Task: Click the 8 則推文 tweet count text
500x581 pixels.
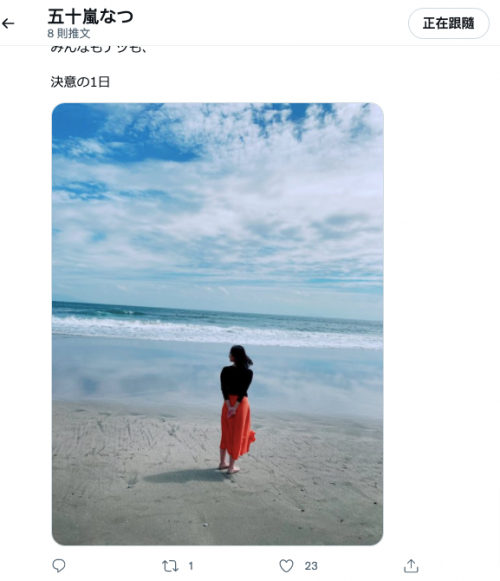Action: coord(69,33)
